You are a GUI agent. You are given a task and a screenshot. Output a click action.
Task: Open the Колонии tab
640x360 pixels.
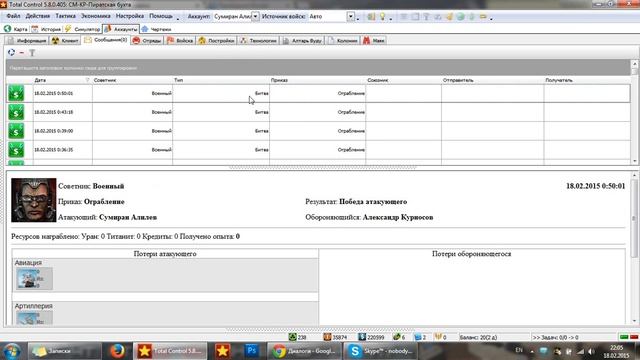tap(342, 40)
